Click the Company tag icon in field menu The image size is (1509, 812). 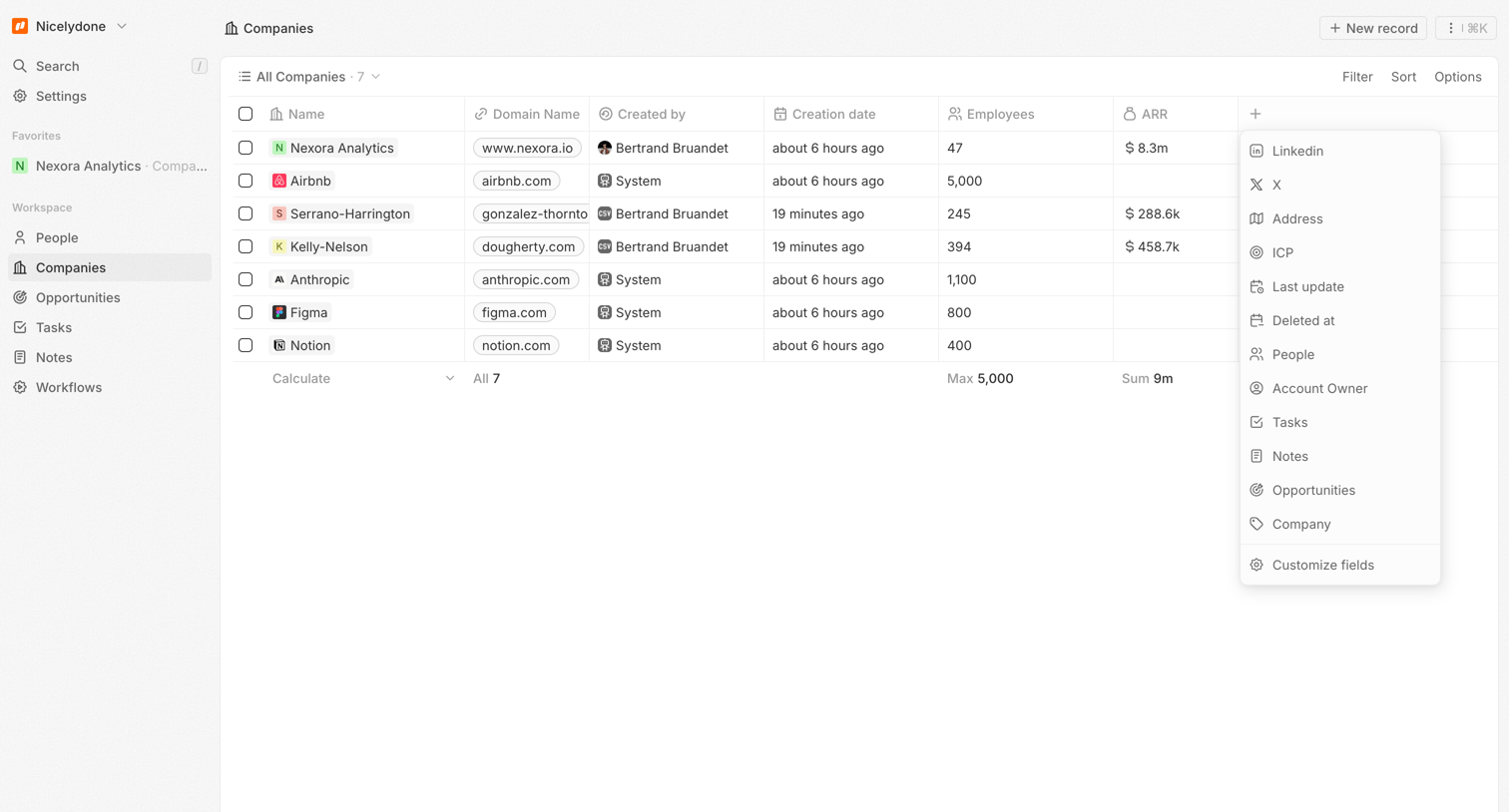1257,524
